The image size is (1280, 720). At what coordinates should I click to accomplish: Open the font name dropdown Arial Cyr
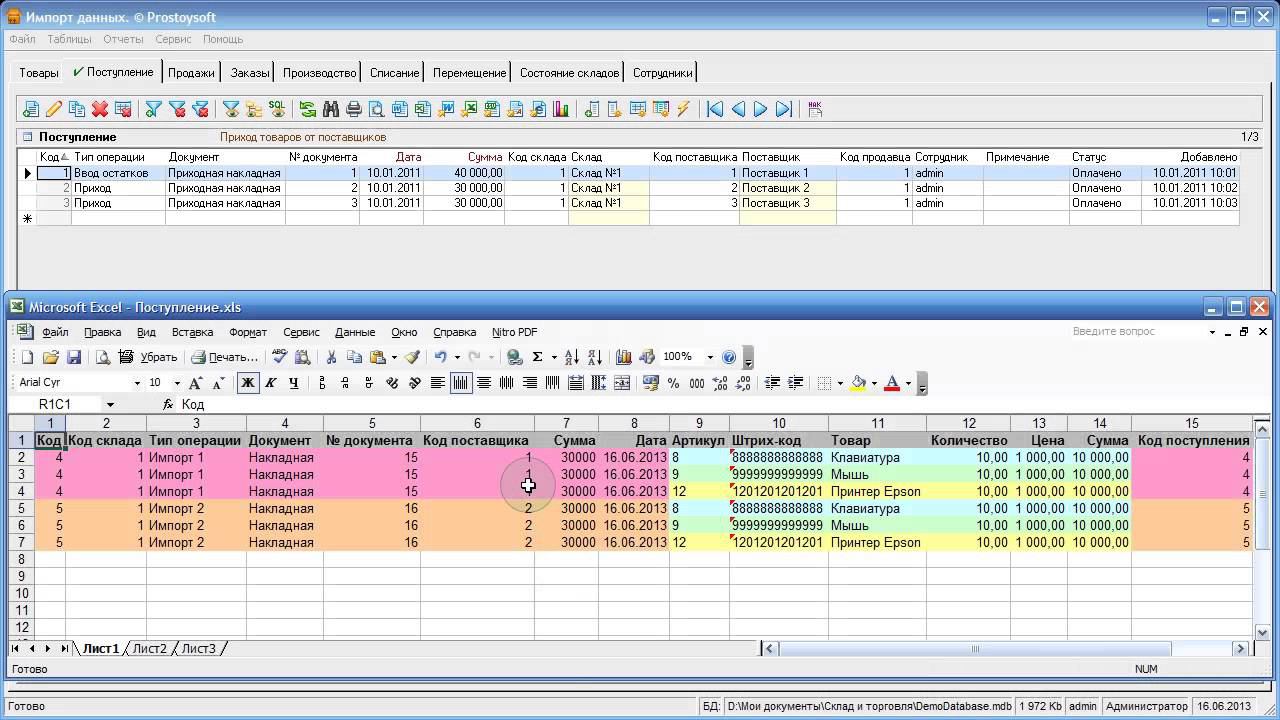[x=137, y=383]
